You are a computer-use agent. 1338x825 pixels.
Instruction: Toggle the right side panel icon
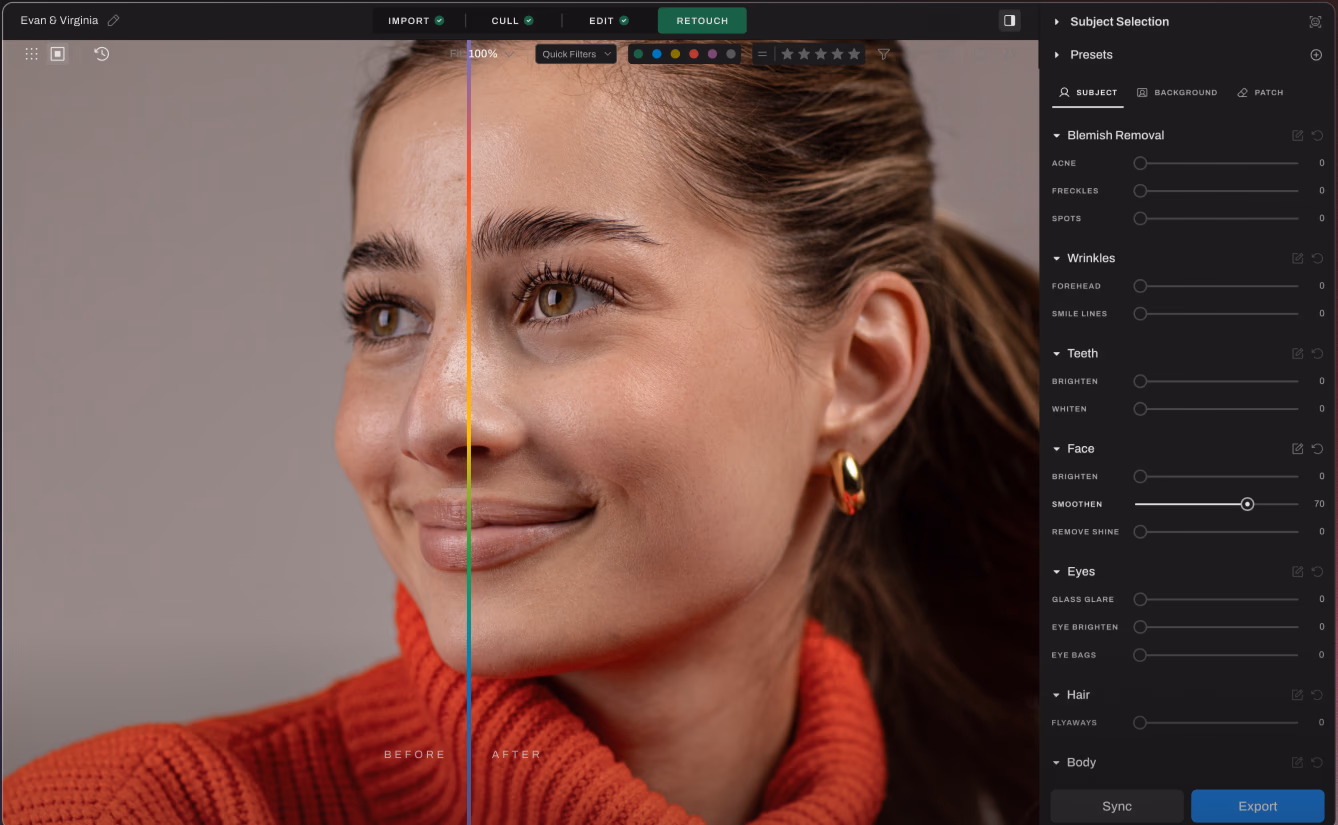(1009, 20)
